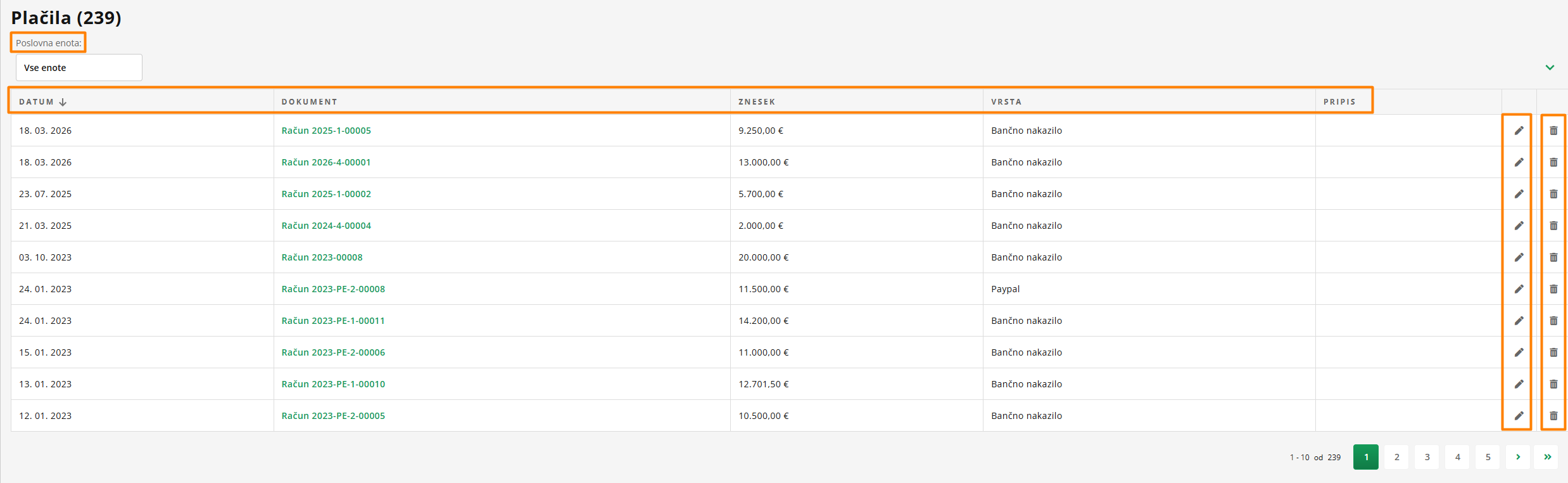The image size is (1568, 483).
Task: Edit the Paypal payment row
Action: [x=1519, y=289]
